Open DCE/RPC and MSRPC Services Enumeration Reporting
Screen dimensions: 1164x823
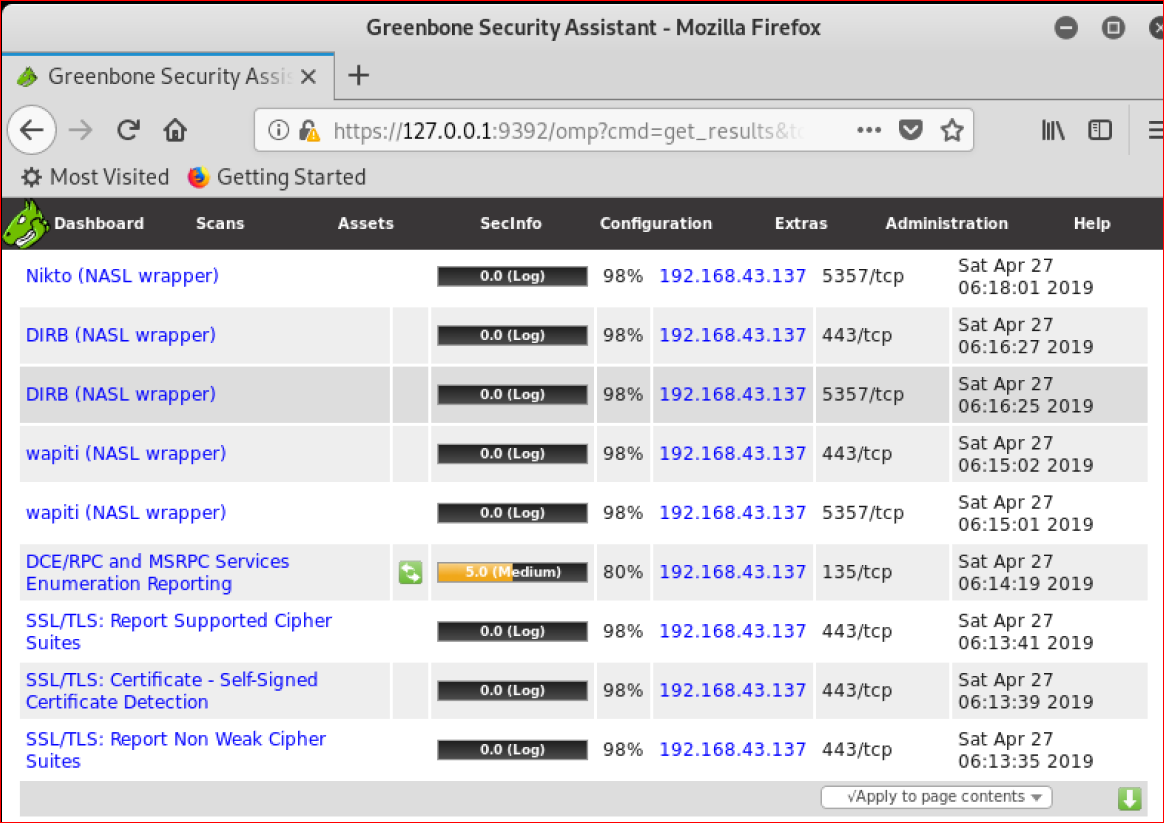click(157, 572)
